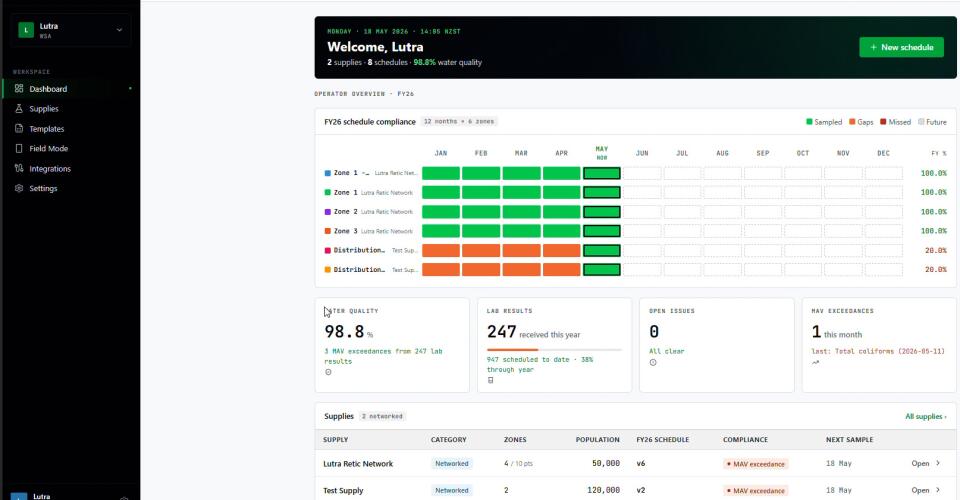Click the NEXT SAMPLE column header
Screen dimensions: 960x500
[849, 439]
